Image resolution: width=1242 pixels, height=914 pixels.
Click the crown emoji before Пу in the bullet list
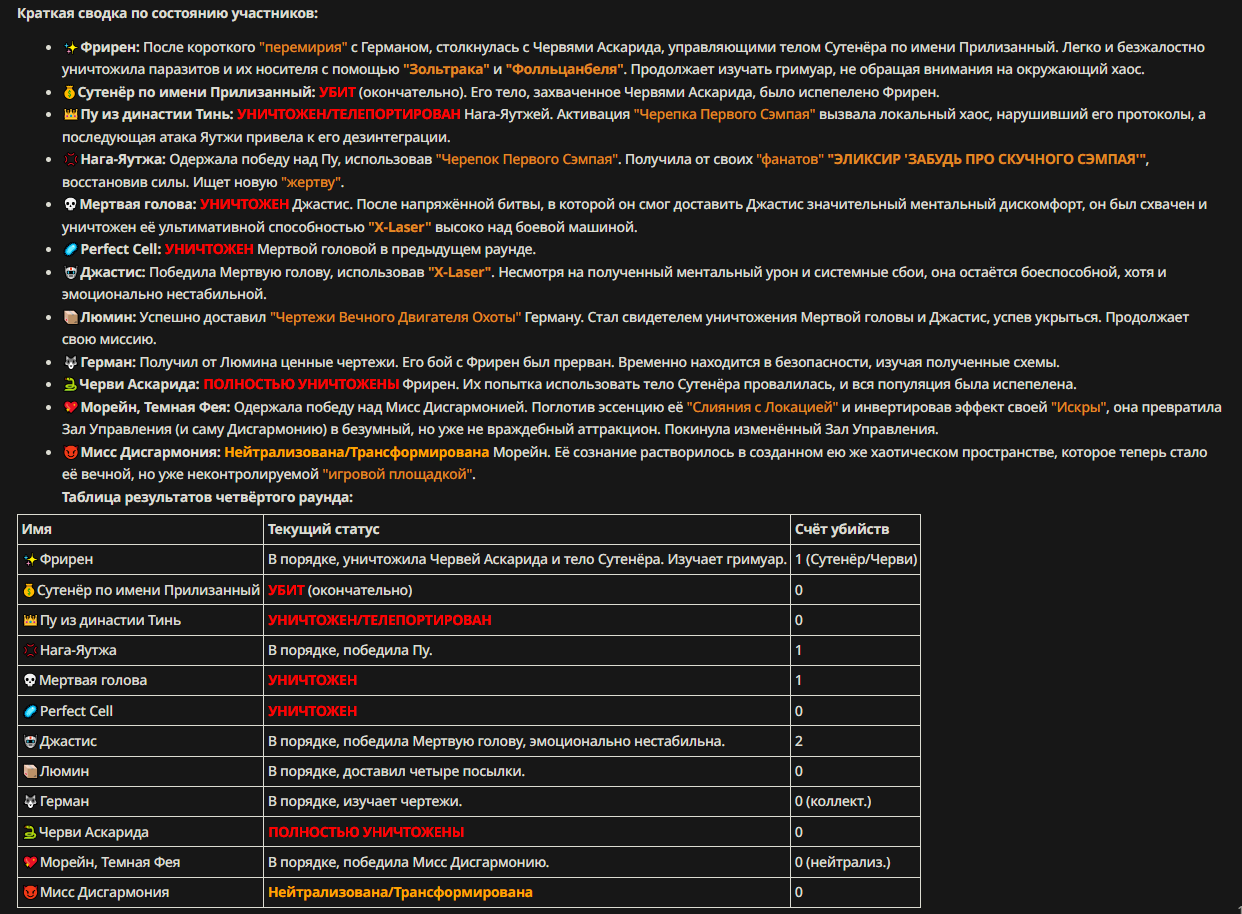click(x=70, y=115)
